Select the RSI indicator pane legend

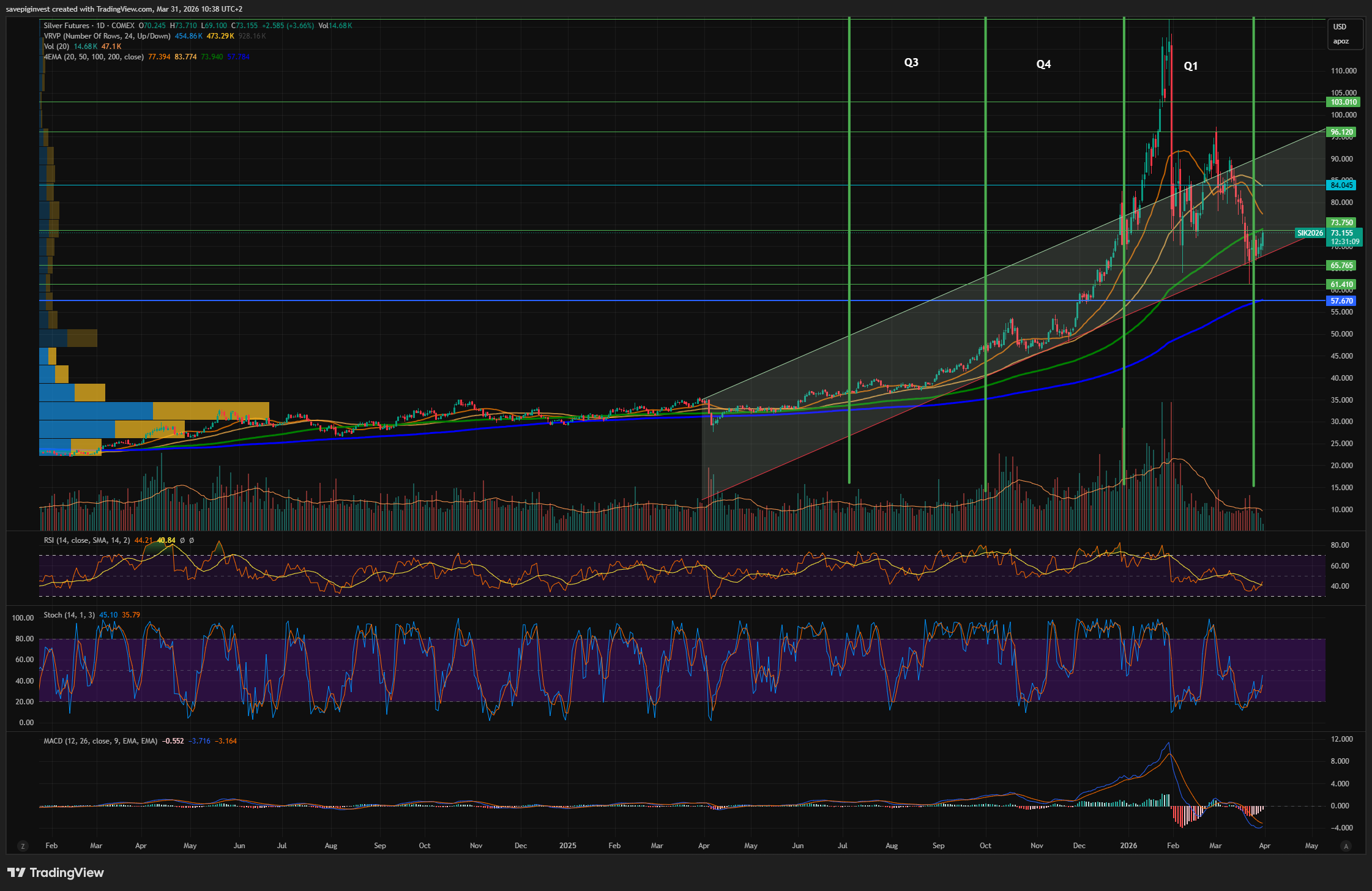coord(86,540)
